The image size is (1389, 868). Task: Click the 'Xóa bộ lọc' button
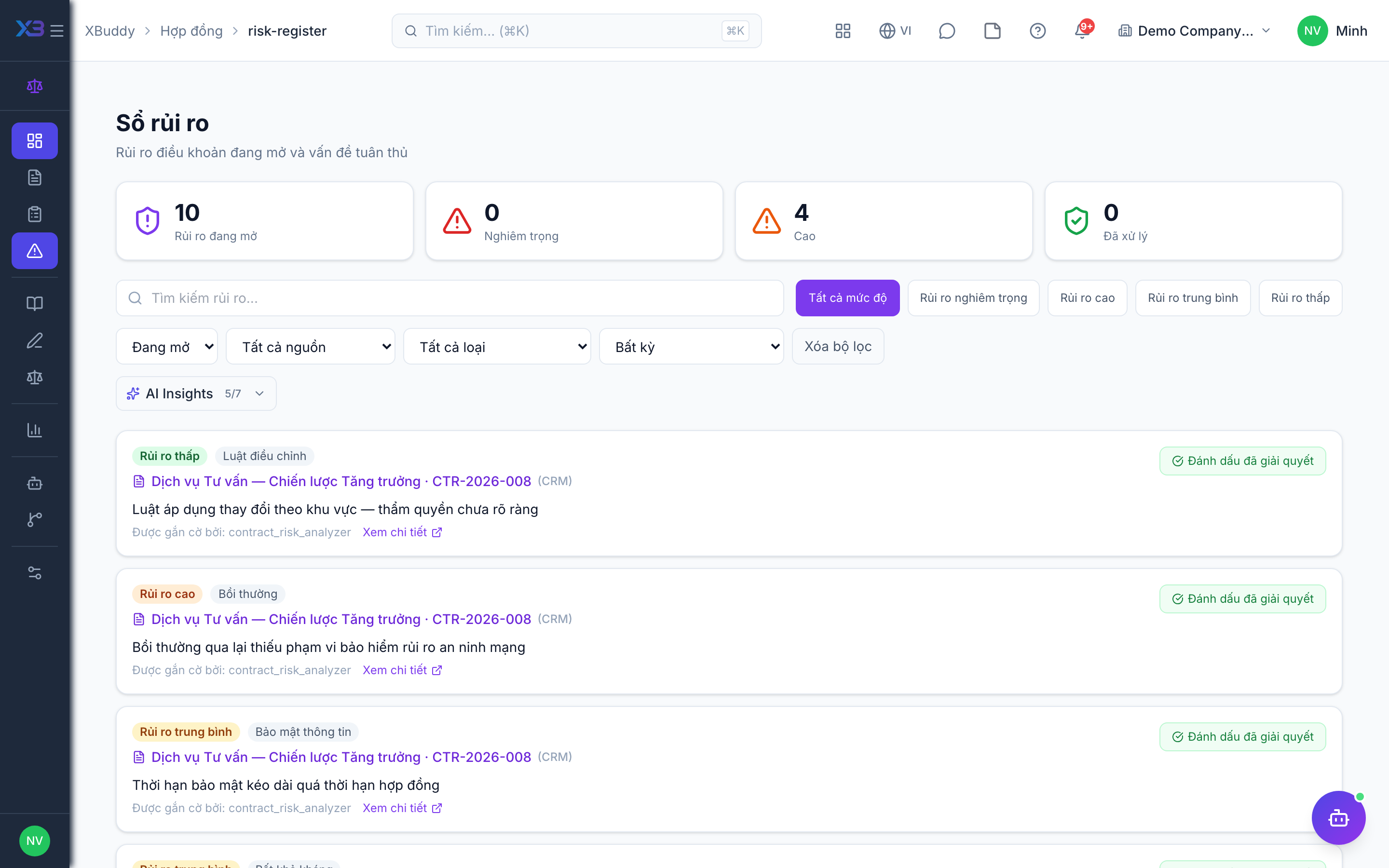pos(838,347)
